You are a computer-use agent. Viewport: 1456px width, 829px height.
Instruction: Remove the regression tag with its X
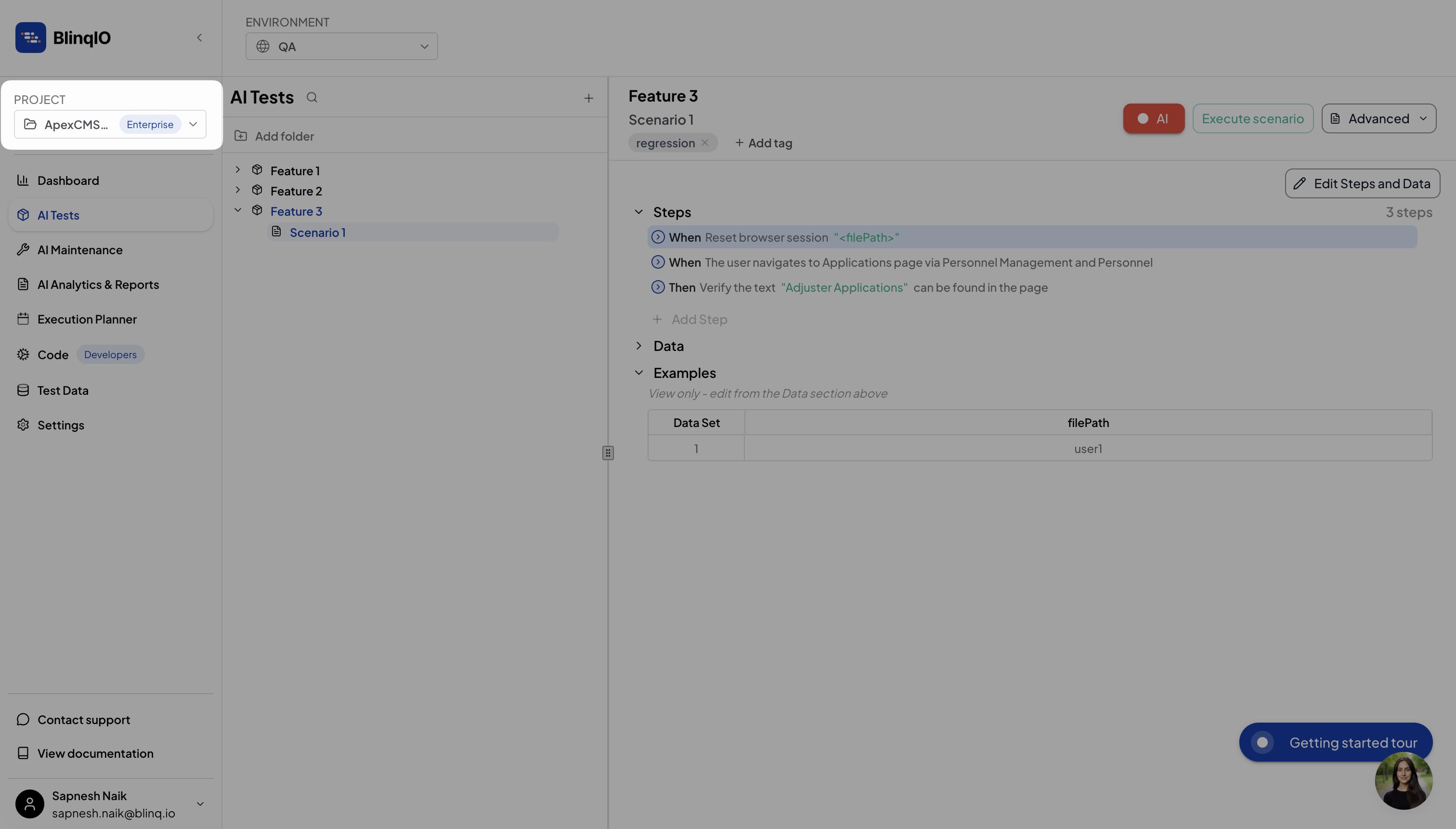click(x=705, y=143)
